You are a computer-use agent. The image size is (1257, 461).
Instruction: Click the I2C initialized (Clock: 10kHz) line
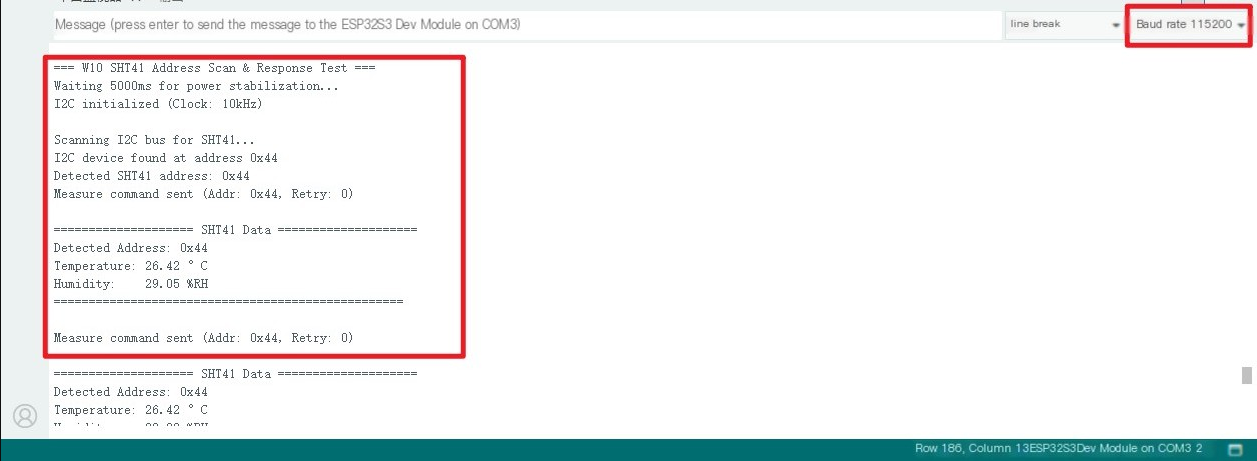(x=158, y=104)
